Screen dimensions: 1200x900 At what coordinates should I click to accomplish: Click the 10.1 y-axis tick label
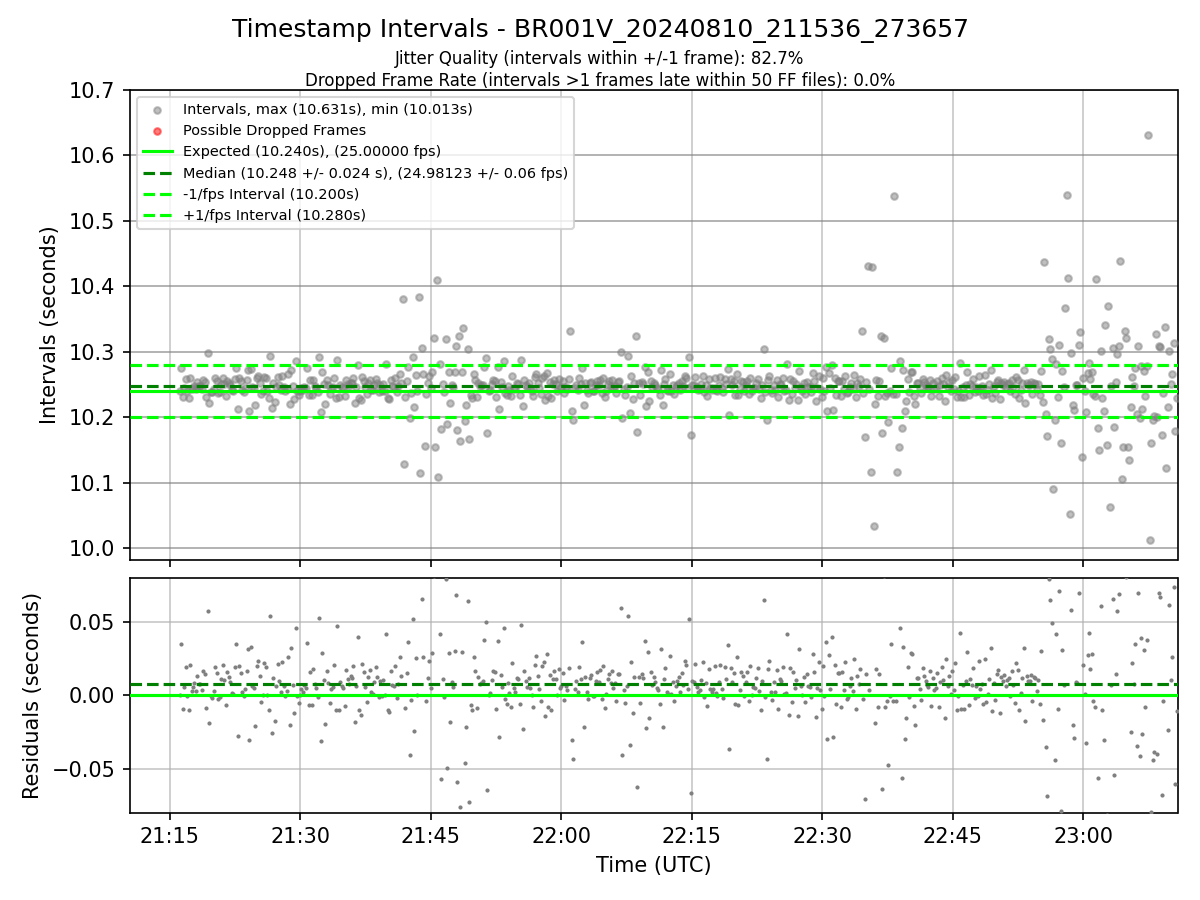(x=94, y=483)
